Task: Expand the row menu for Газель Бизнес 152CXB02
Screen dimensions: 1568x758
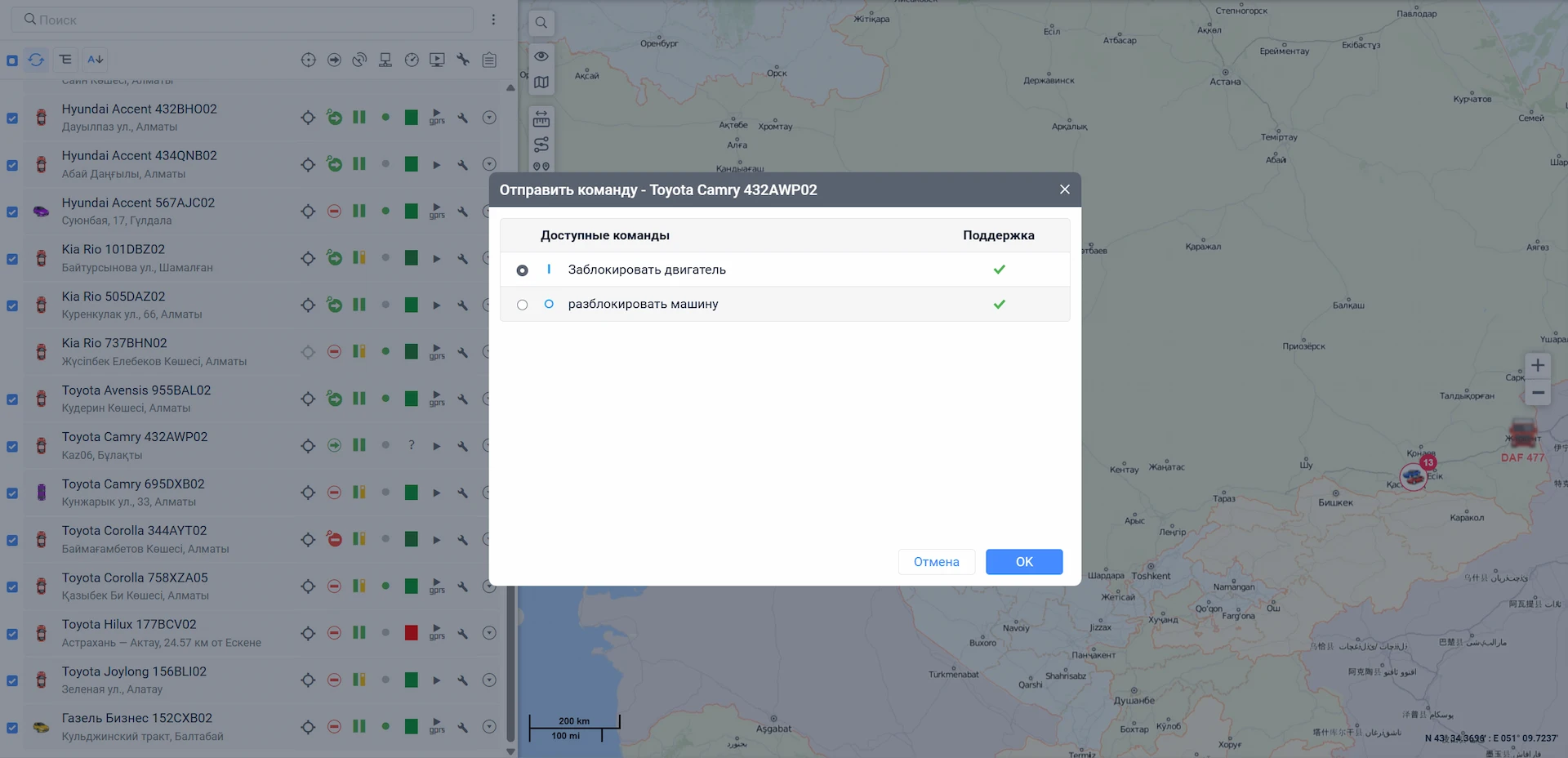Action: coord(489,727)
